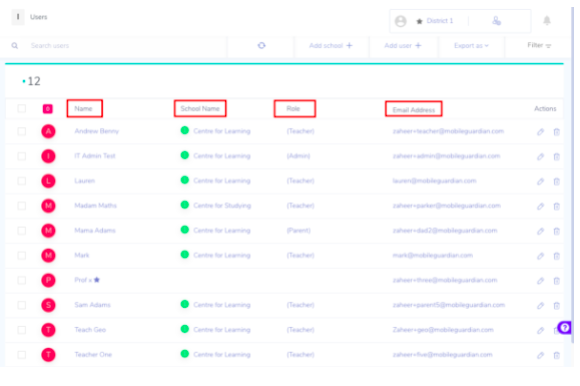Open the notifications bell
580x386 pixels.
[x=547, y=21]
